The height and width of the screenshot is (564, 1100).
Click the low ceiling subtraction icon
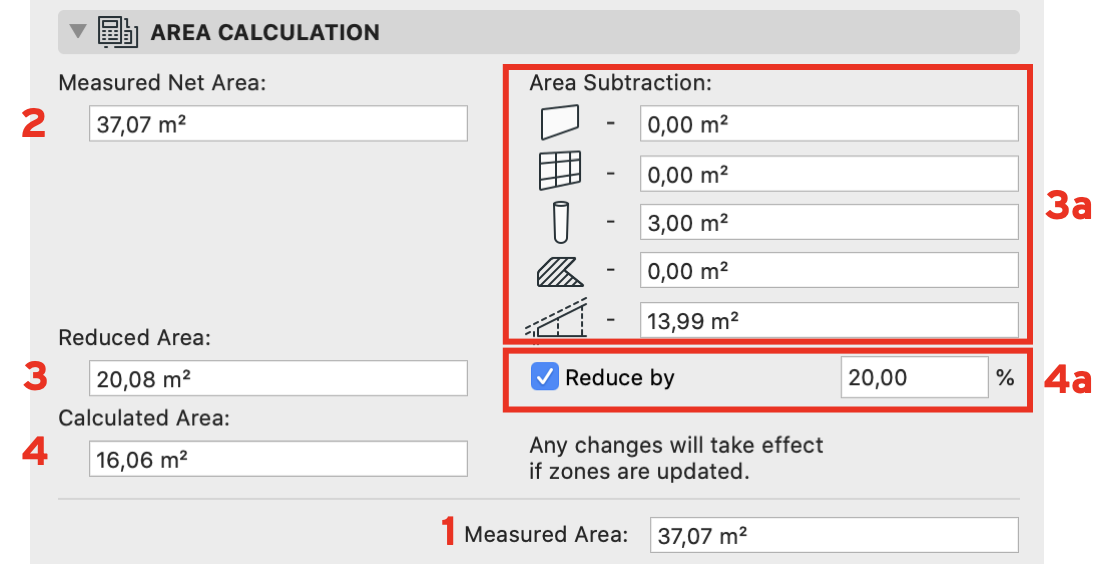[556, 319]
